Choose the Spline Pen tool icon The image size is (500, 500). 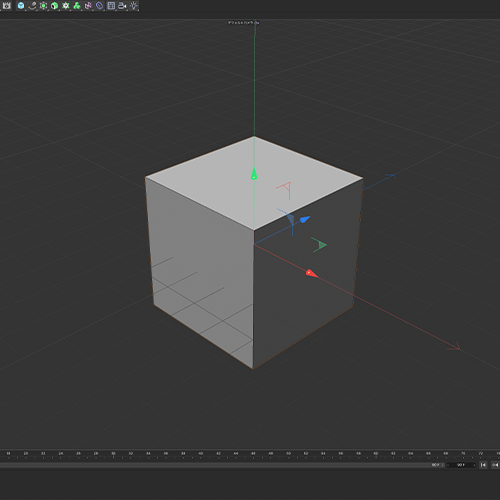[32, 5]
